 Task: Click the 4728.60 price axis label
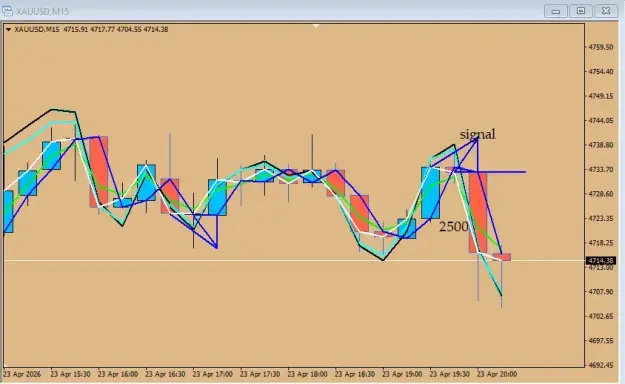click(601, 194)
